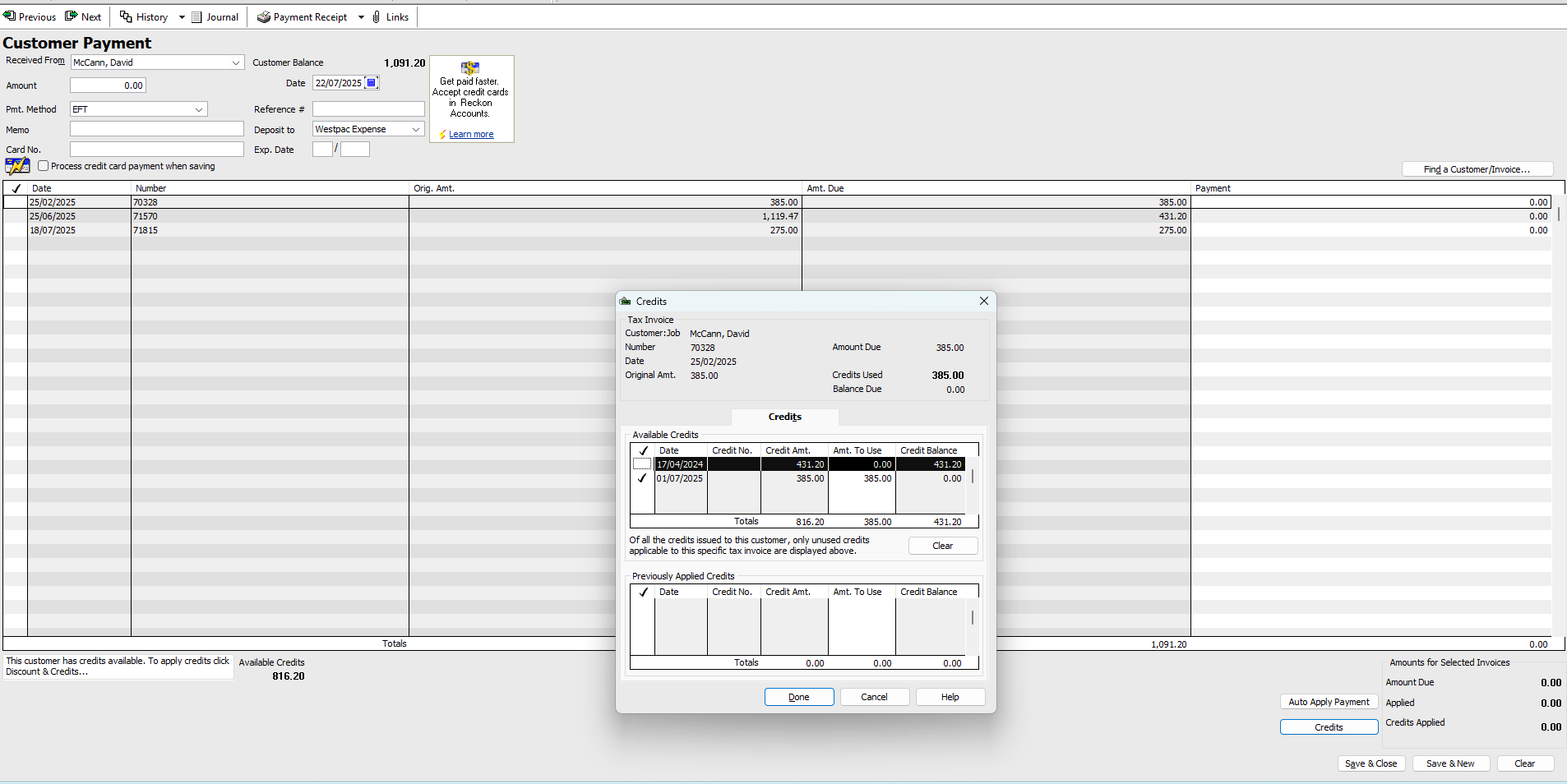Open the Deposit to account dropdown
This screenshot has width=1567, height=784.
[x=416, y=129]
